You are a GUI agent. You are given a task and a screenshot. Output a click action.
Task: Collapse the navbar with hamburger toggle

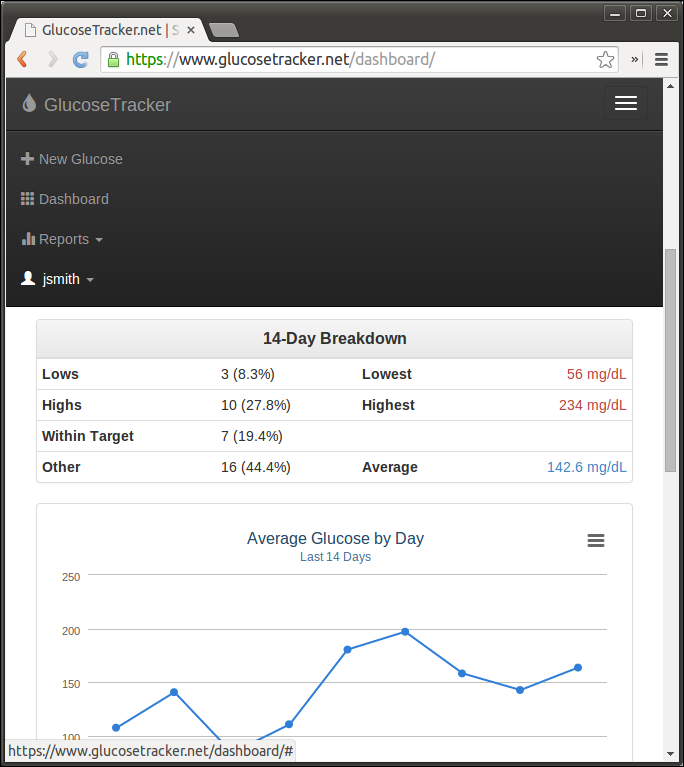click(x=626, y=103)
